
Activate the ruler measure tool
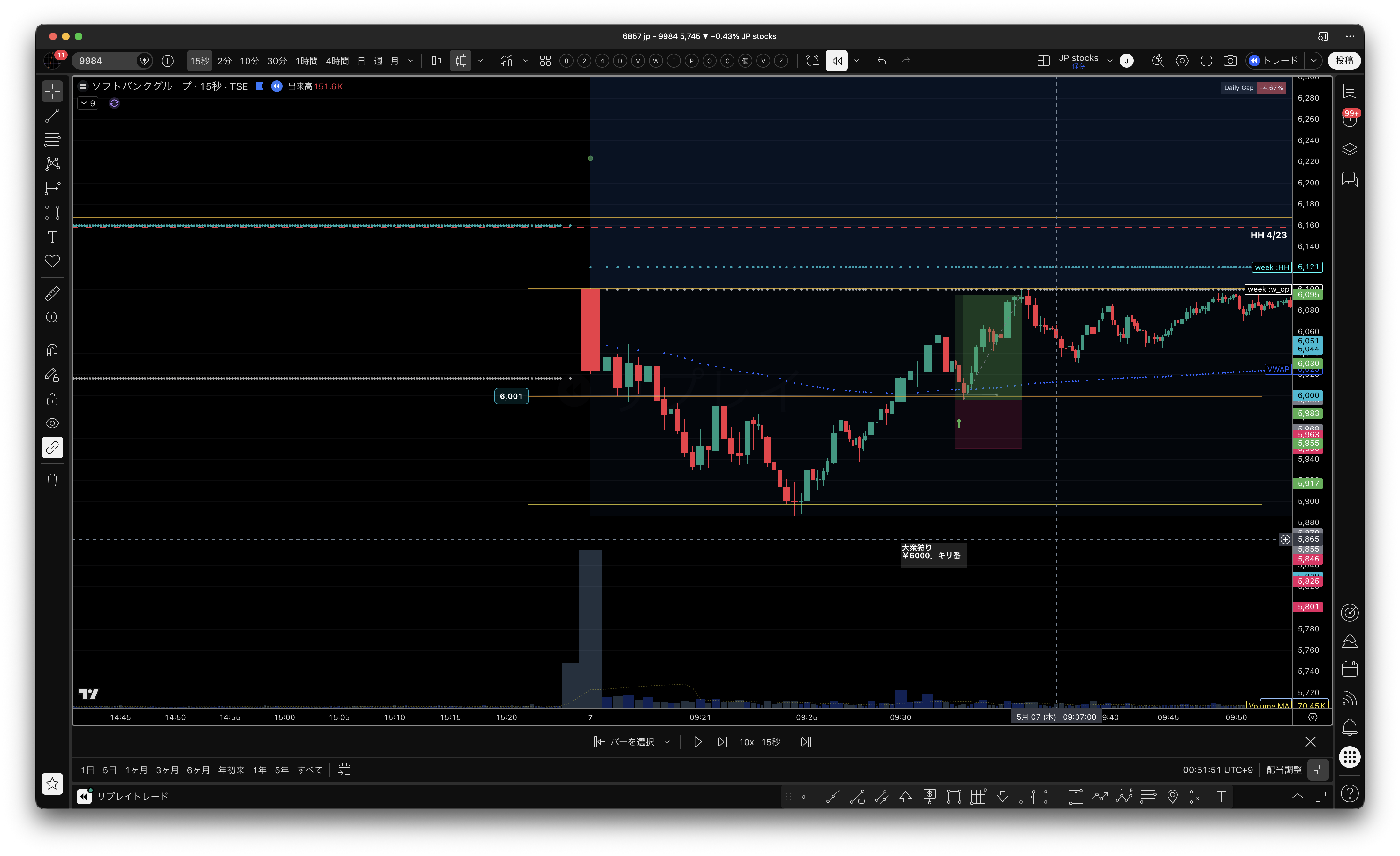(52, 294)
